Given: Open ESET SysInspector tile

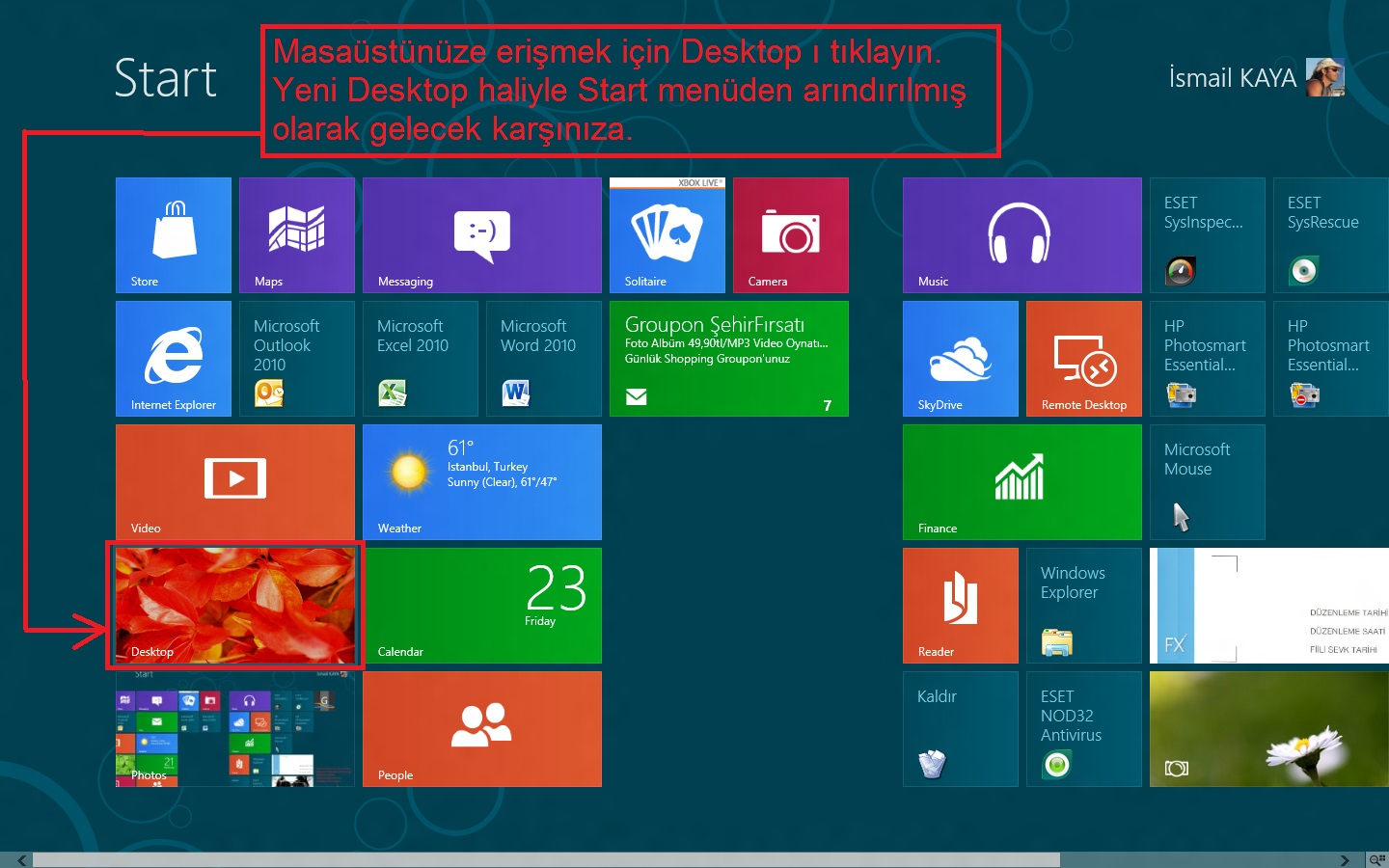Looking at the screenshot, I should pyautogui.click(x=1208, y=235).
